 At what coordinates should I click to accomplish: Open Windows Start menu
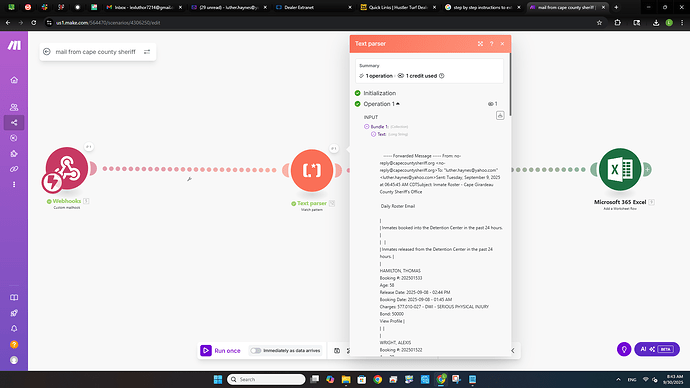[218, 379]
